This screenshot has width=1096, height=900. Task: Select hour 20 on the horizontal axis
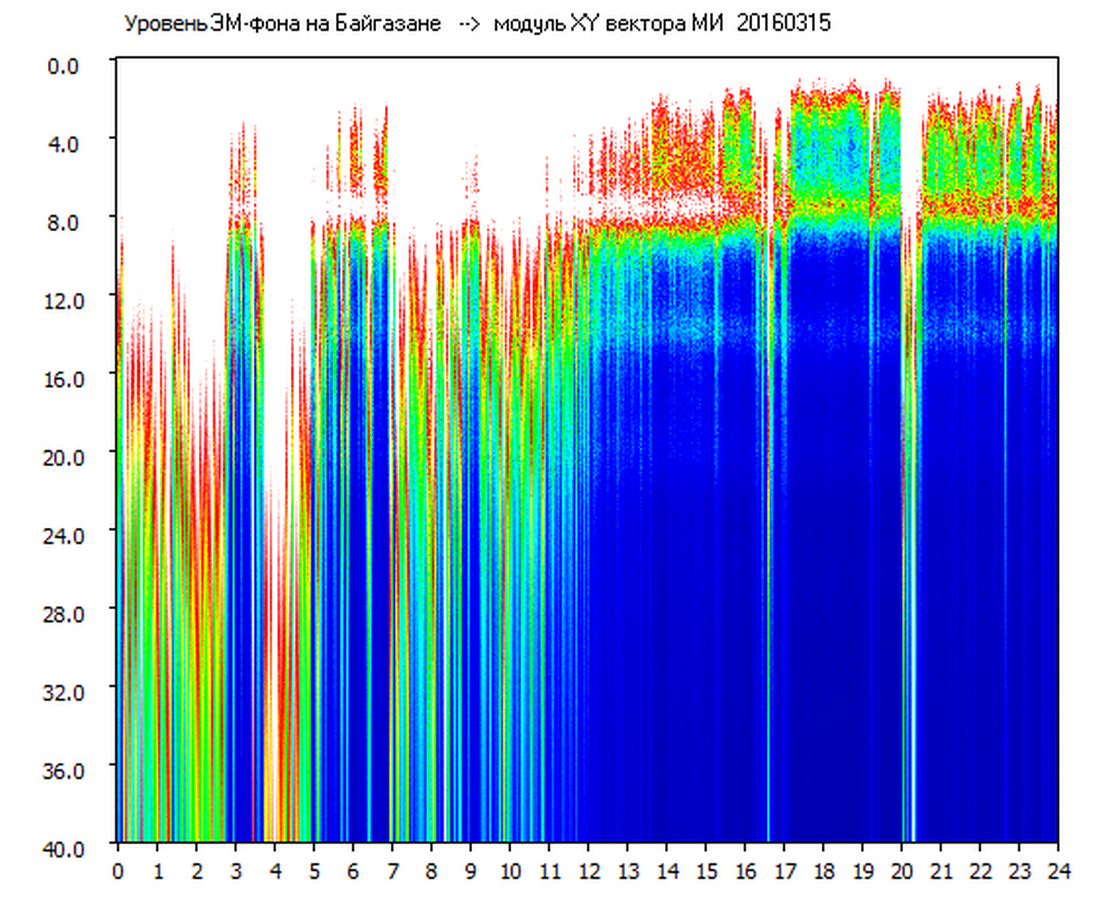coord(901,871)
